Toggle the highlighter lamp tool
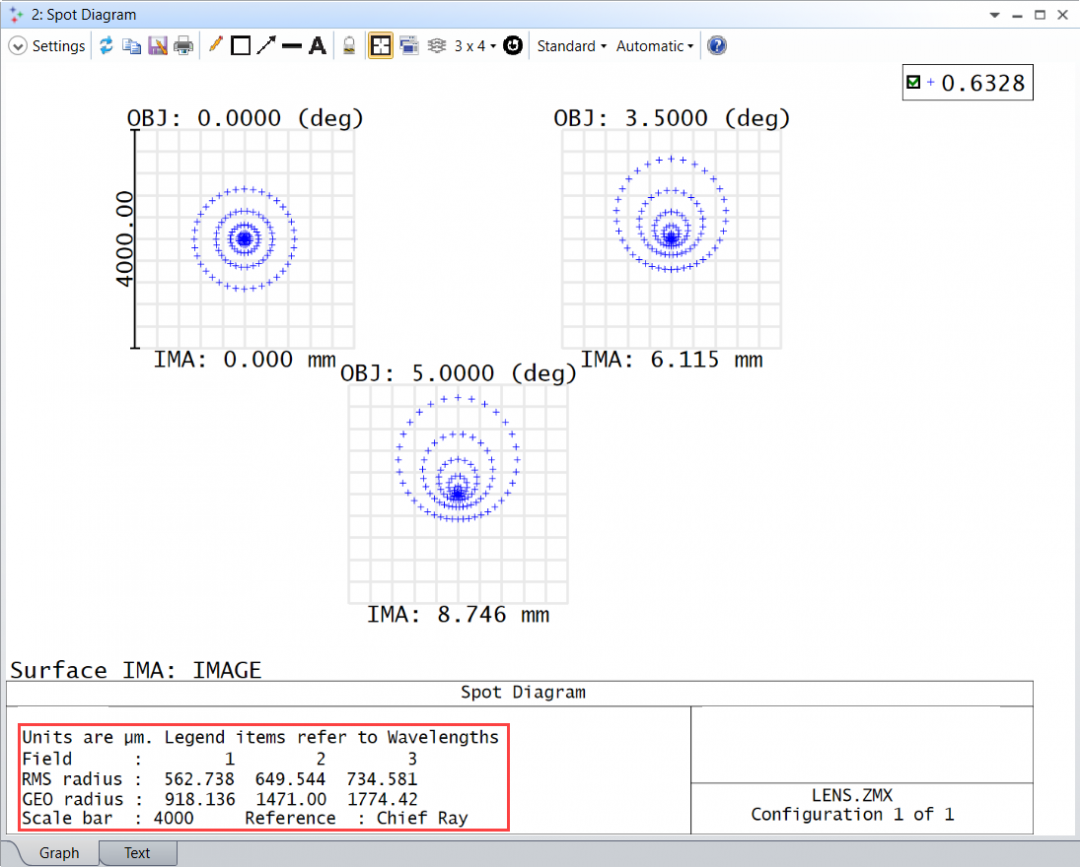The image size is (1080, 867). (351, 45)
